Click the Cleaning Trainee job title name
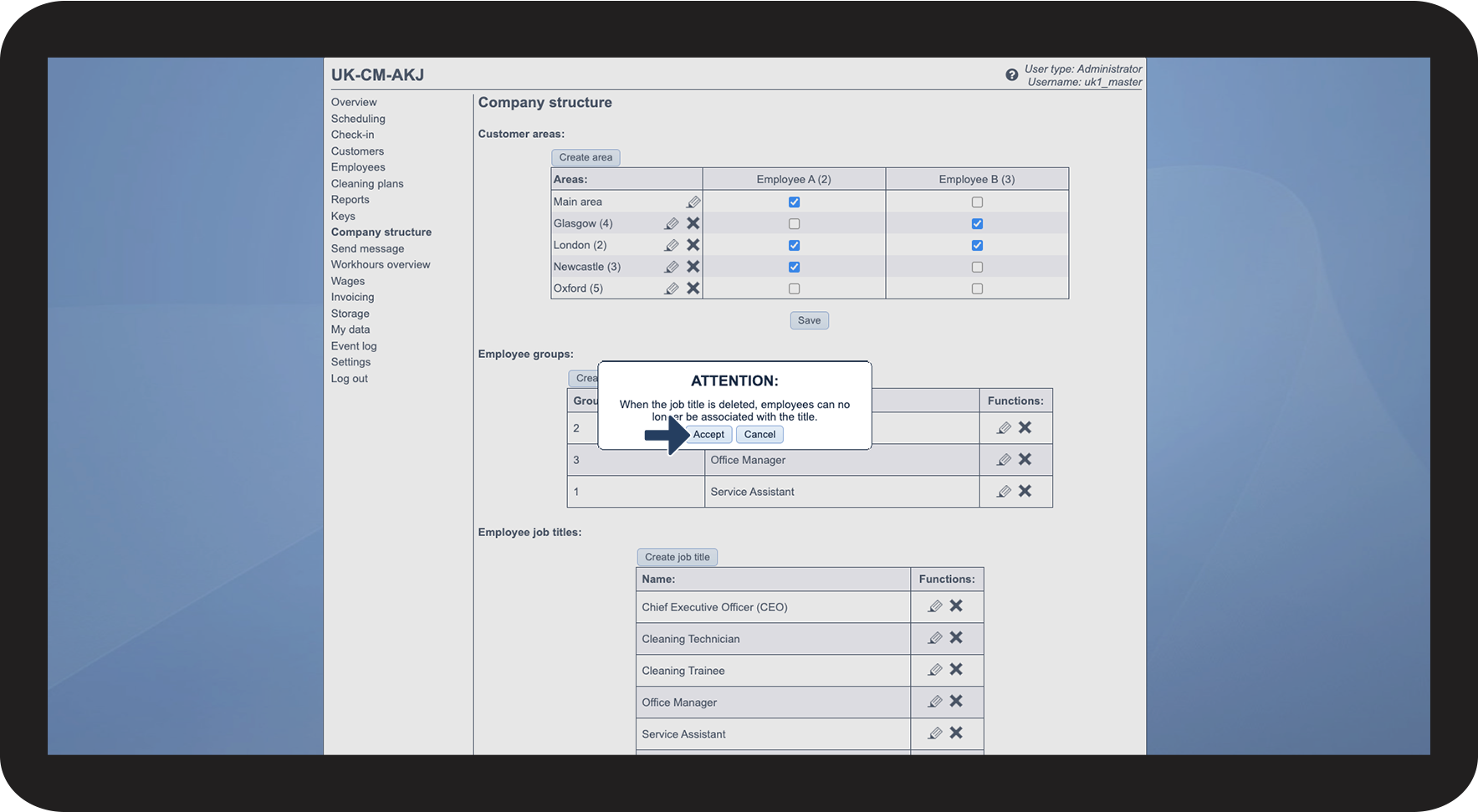The image size is (1478, 812). point(683,671)
